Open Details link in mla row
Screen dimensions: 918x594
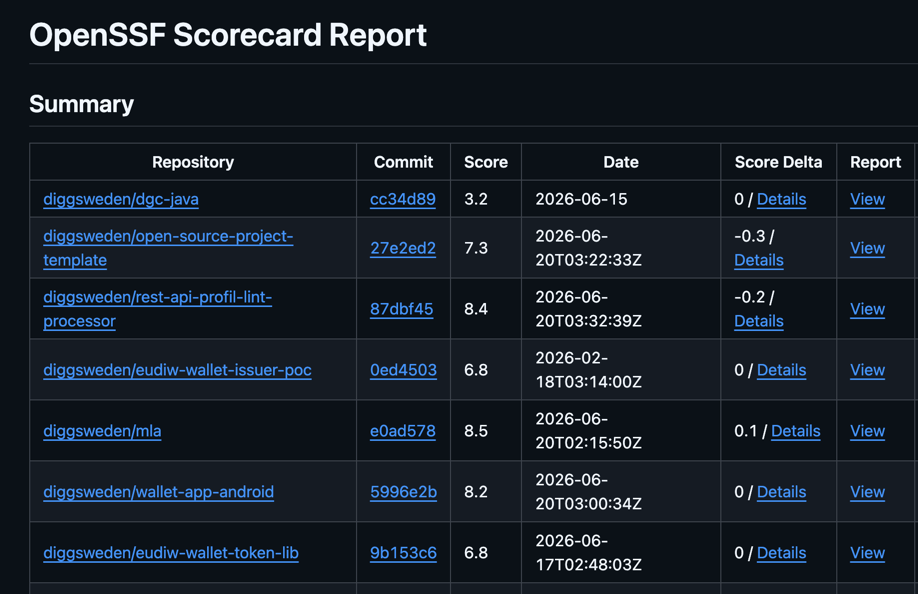pos(796,431)
